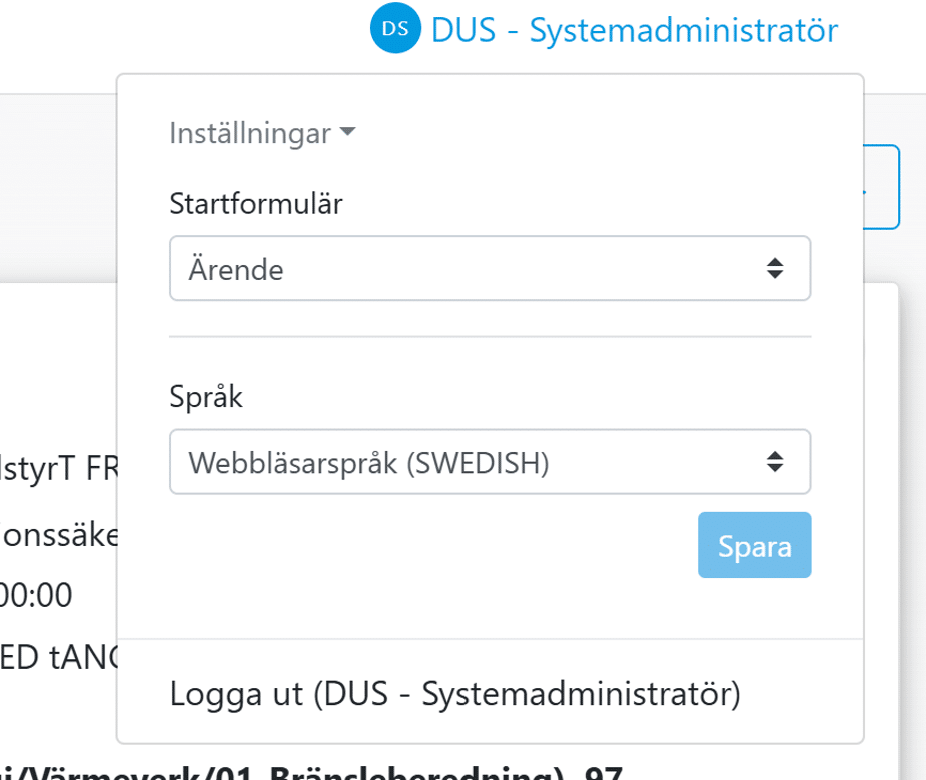The image size is (926, 780).
Task: Open the DUS - Systemadministratör user menu
Action: (x=633, y=30)
